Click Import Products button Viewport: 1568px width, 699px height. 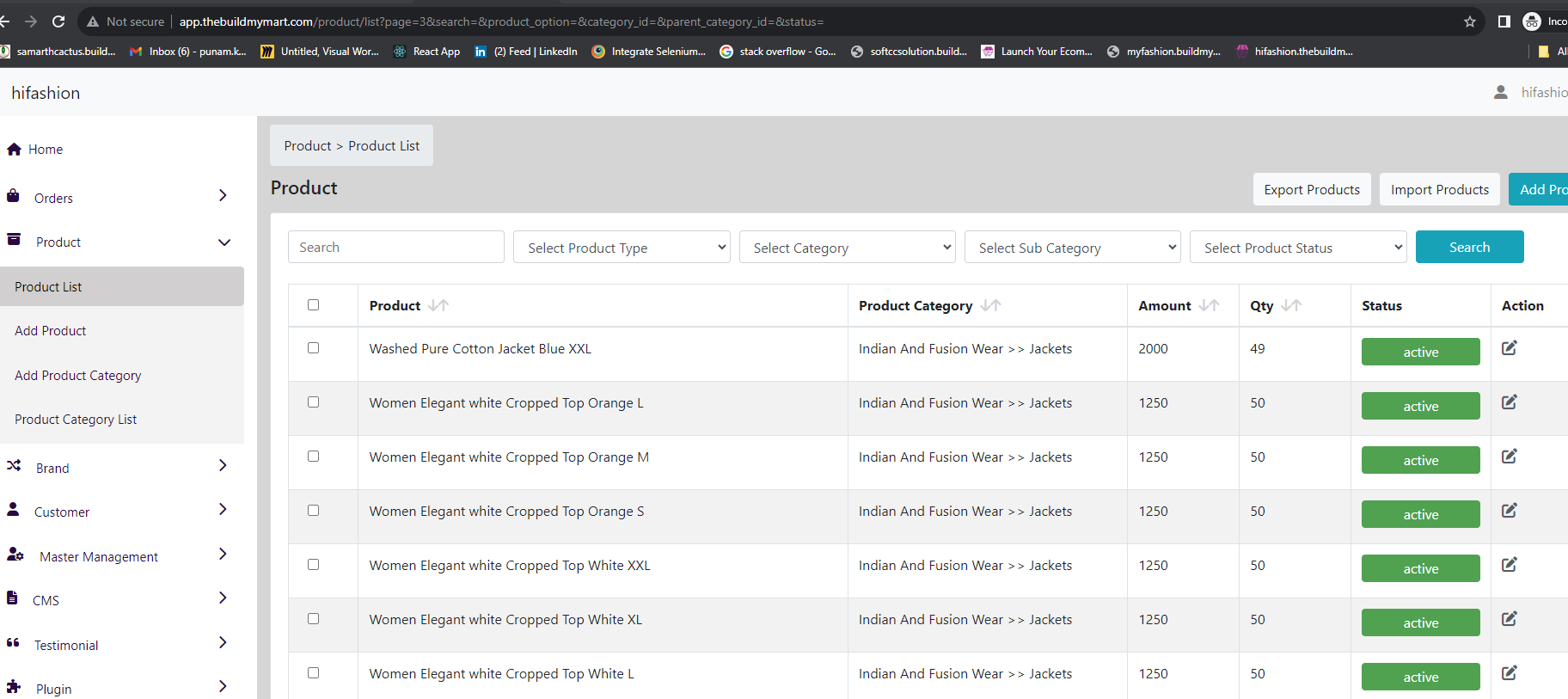pos(1440,189)
